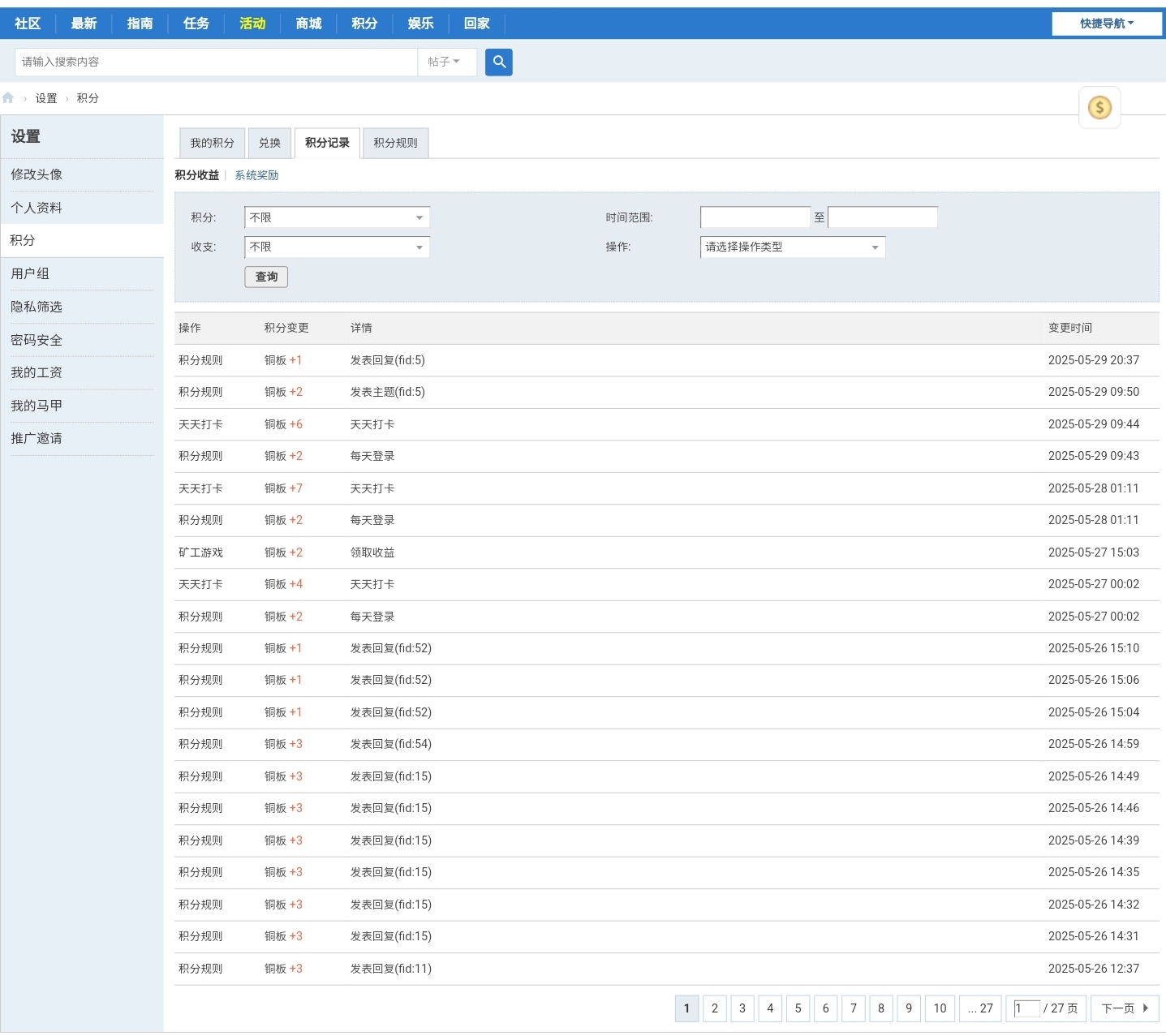The height and width of the screenshot is (1036, 1166).
Task: Open the 商城 menu item
Action: pyautogui.click(x=308, y=24)
